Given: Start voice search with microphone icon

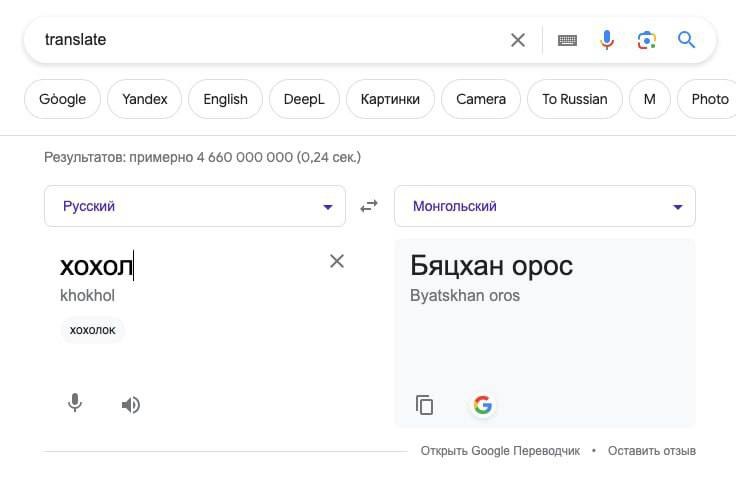Looking at the screenshot, I should [x=607, y=40].
